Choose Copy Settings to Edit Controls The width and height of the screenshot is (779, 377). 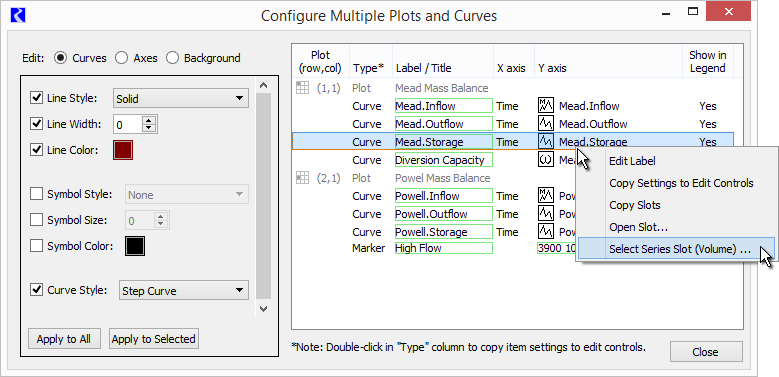tap(681, 183)
